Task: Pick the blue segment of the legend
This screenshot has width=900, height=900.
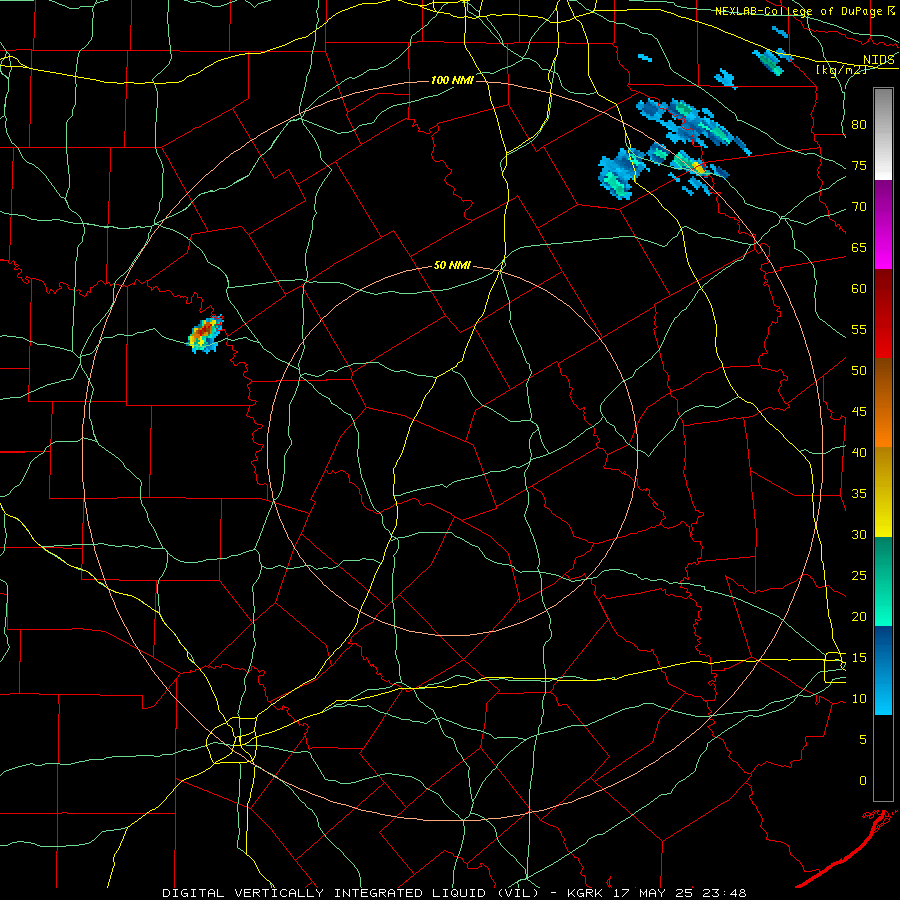Action: click(x=883, y=670)
